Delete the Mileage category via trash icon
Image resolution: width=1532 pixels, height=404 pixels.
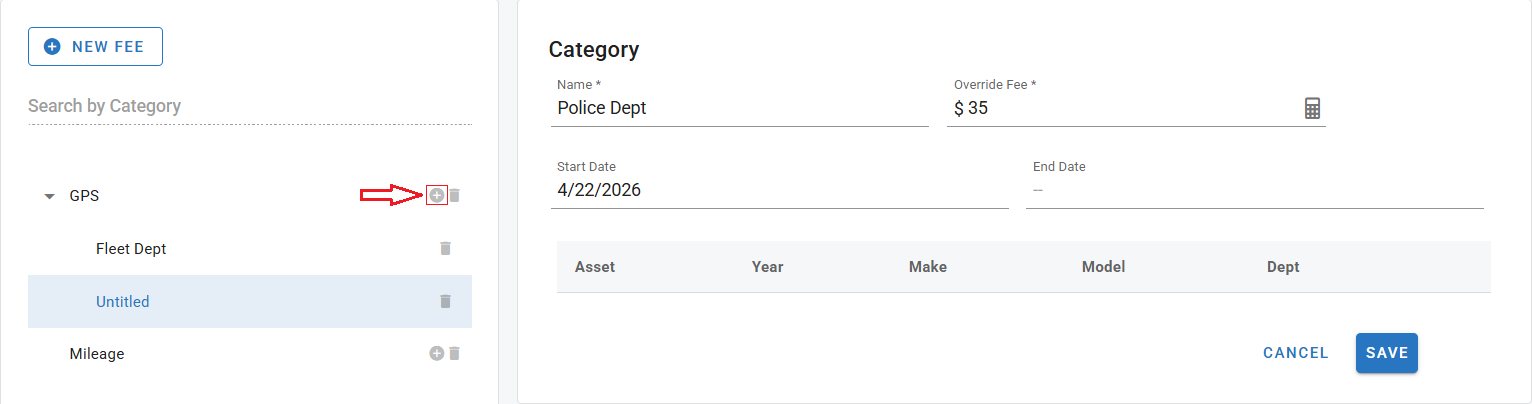pos(454,353)
